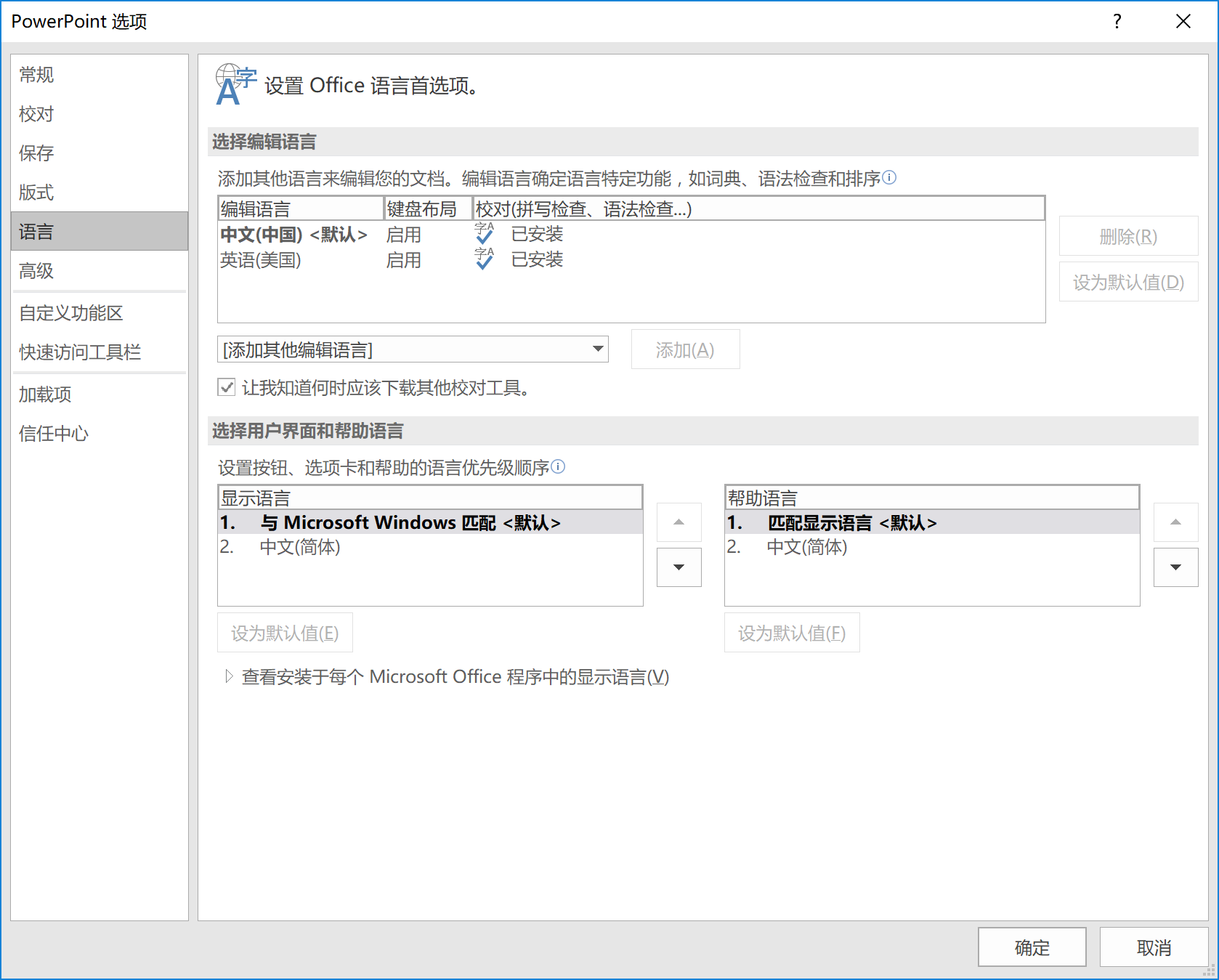Image resolution: width=1219 pixels, height=980 pixels.
Task: Expand 查看安装于每个 Microsoft Office 程序中的显示语言
Action: click(x=229, y=676)
